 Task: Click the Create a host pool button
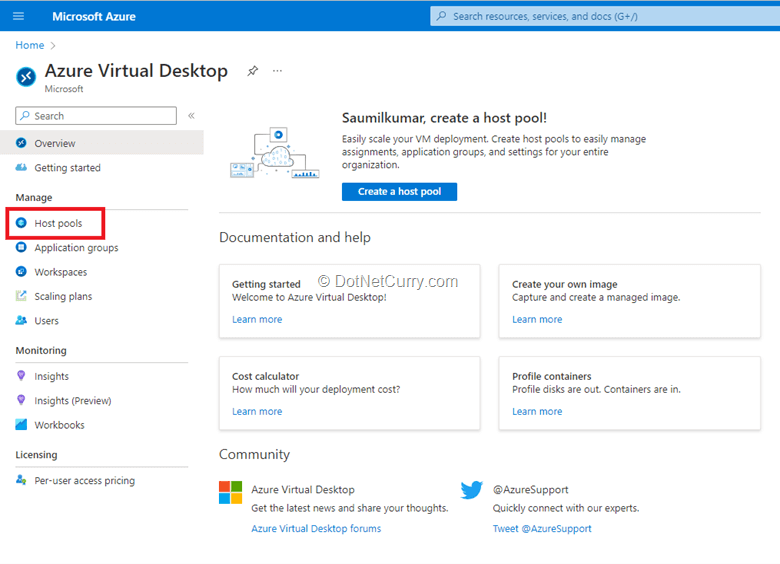pos(399,191)
